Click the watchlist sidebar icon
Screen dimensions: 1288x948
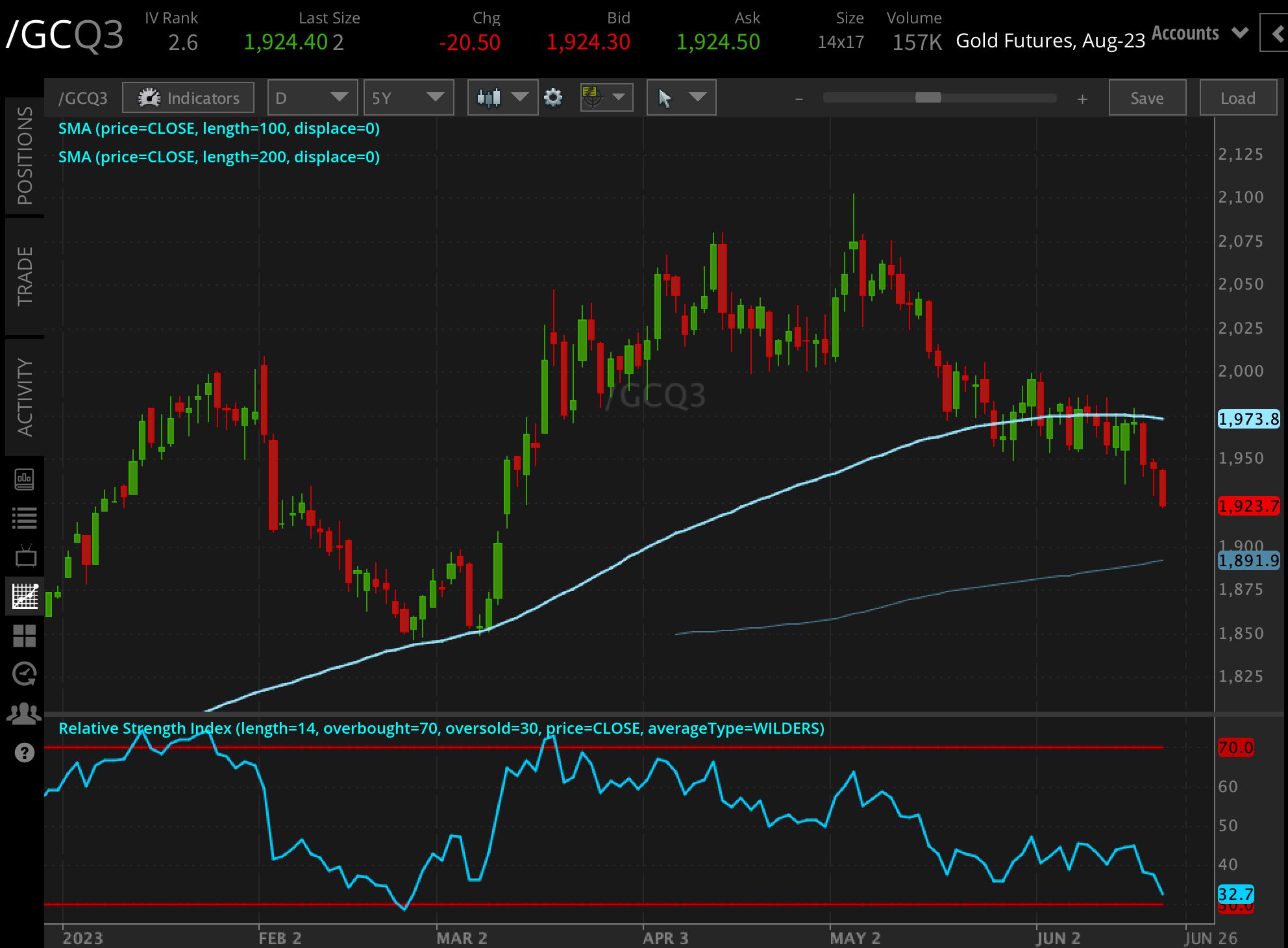[25, 518]
